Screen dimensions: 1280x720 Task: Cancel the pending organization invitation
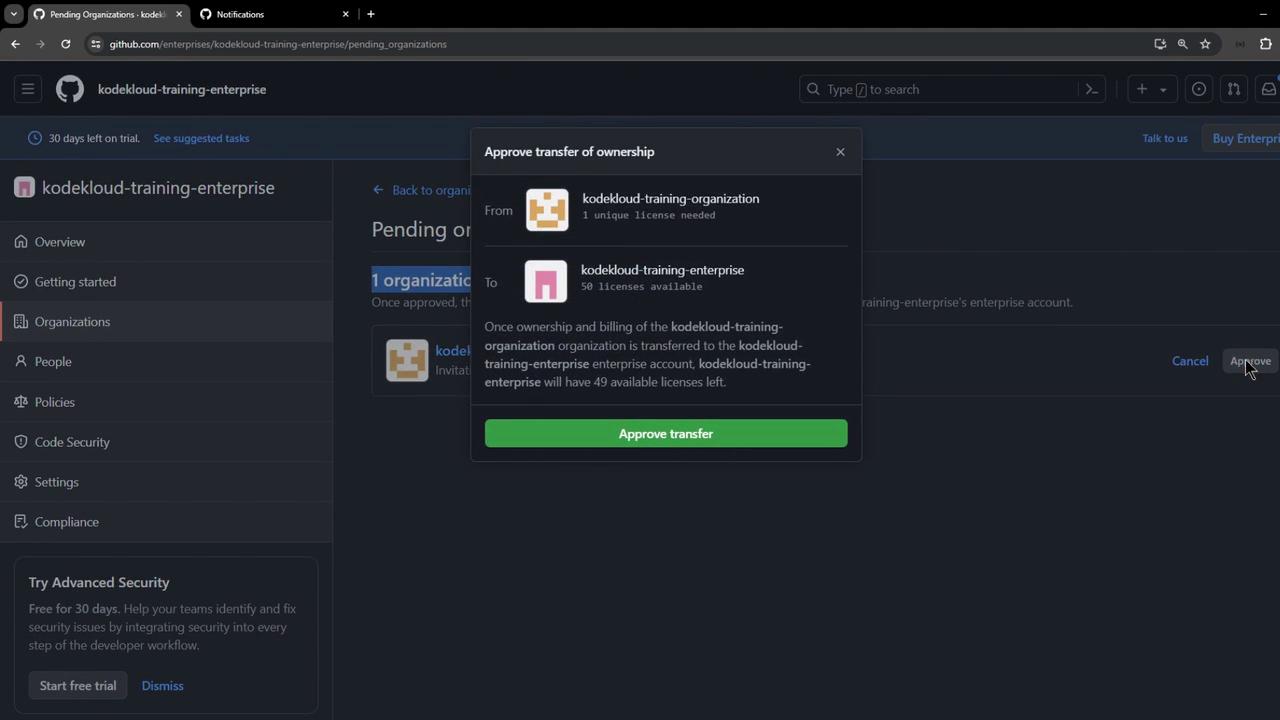(1190, 361)
